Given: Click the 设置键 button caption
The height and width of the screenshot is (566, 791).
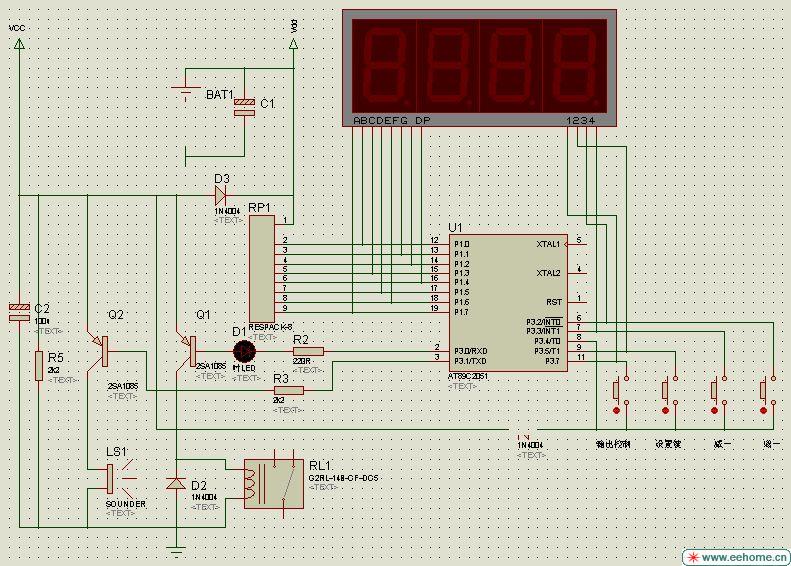Looking at the screenshot, I should coord(668,444).
